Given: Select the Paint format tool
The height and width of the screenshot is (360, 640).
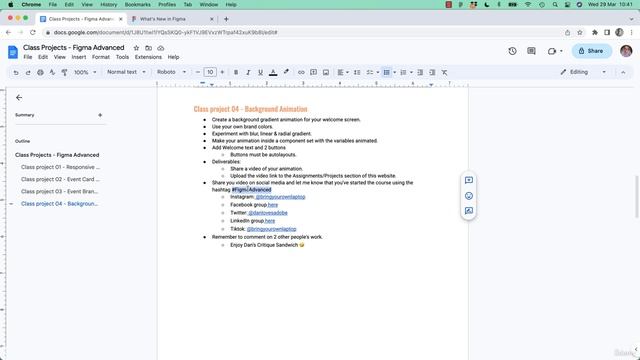Looking at the screenshot, I should pyautogui.click(x=64, y=72).
